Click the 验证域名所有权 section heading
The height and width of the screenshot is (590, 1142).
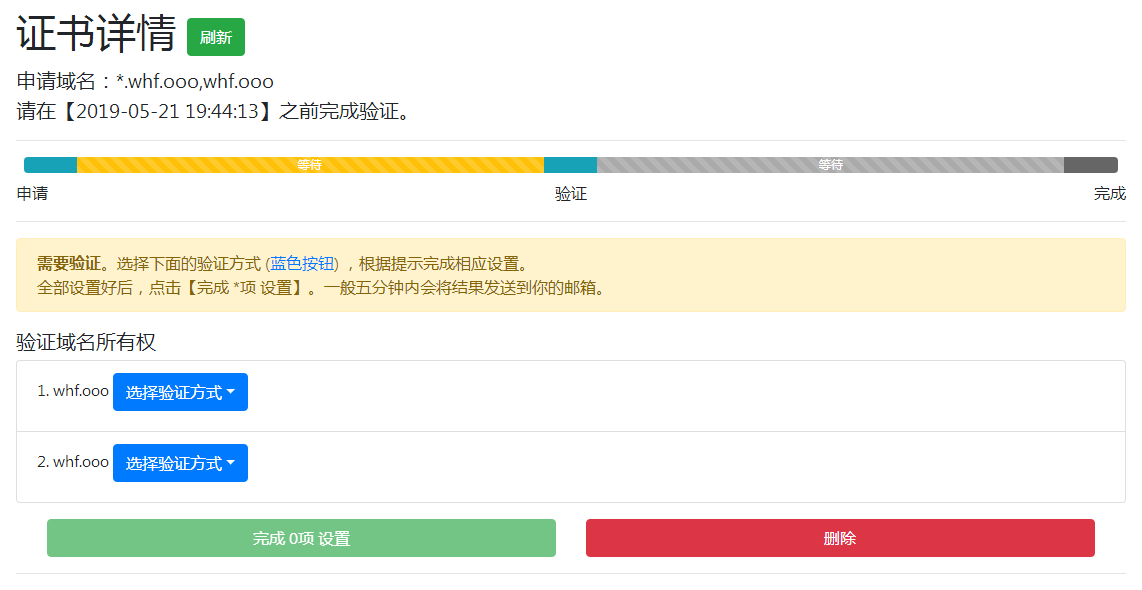(86, 342)
